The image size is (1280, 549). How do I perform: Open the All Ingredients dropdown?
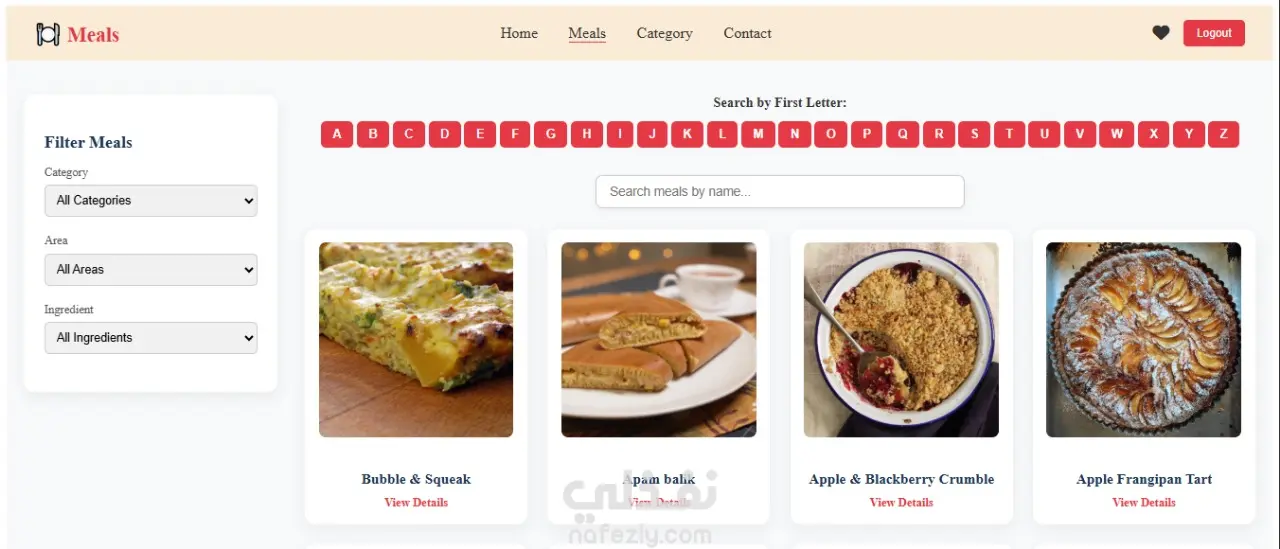[151, 337]
